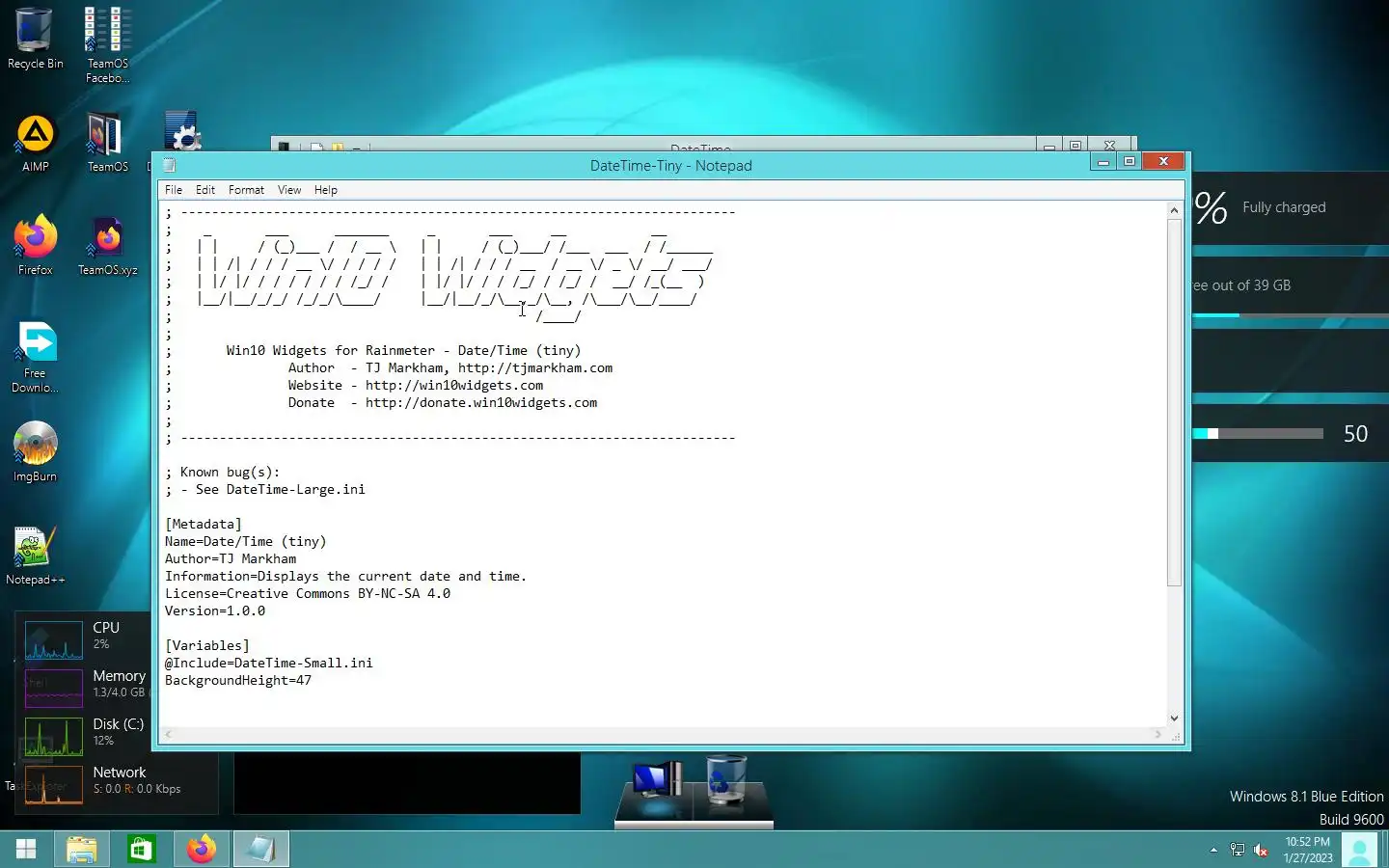The image size is (1389, 868).
Task: Show hidden system tray icons
Action: coord(1213,850)
